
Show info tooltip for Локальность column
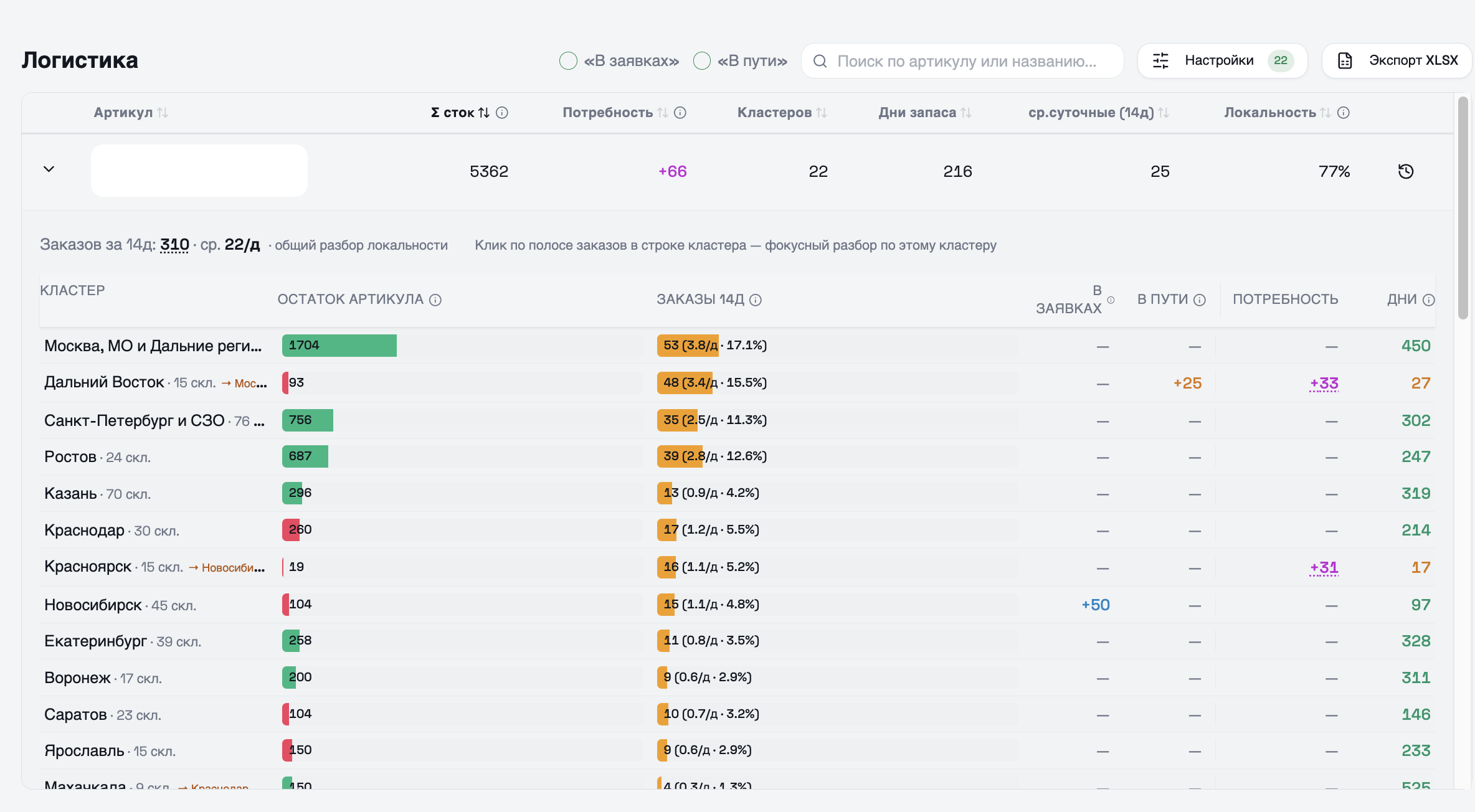tap(1344, 113)
